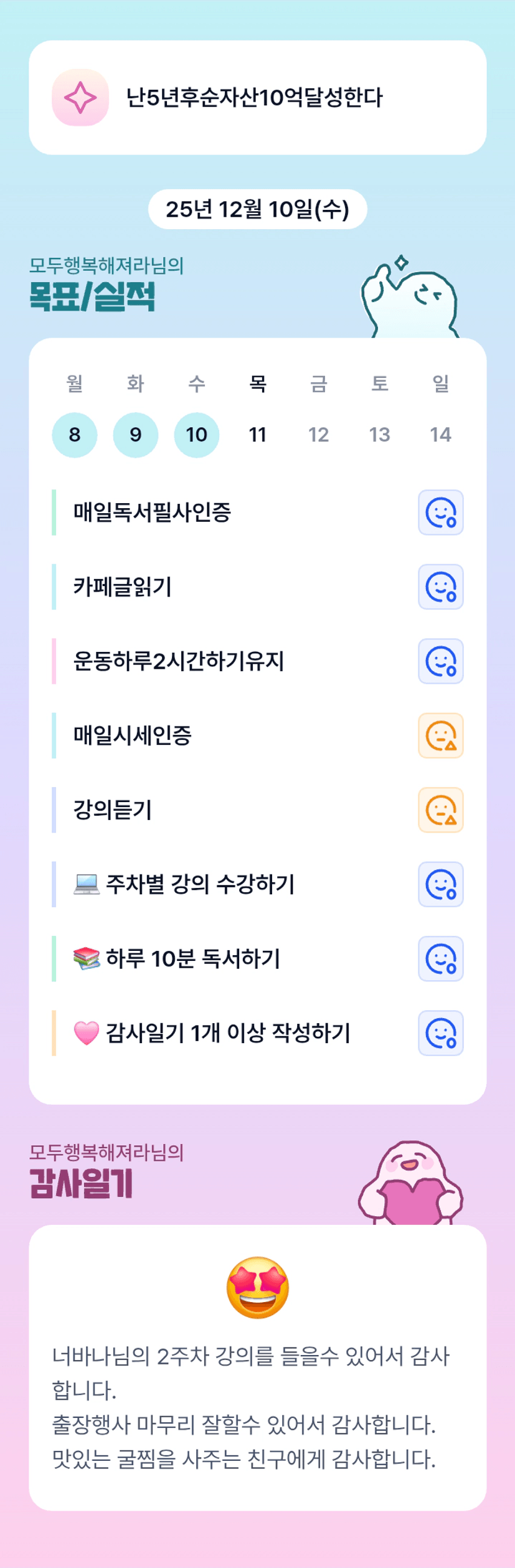
Task: Click smiley status icon for 카페글읽기
Action: click(440, 587)
